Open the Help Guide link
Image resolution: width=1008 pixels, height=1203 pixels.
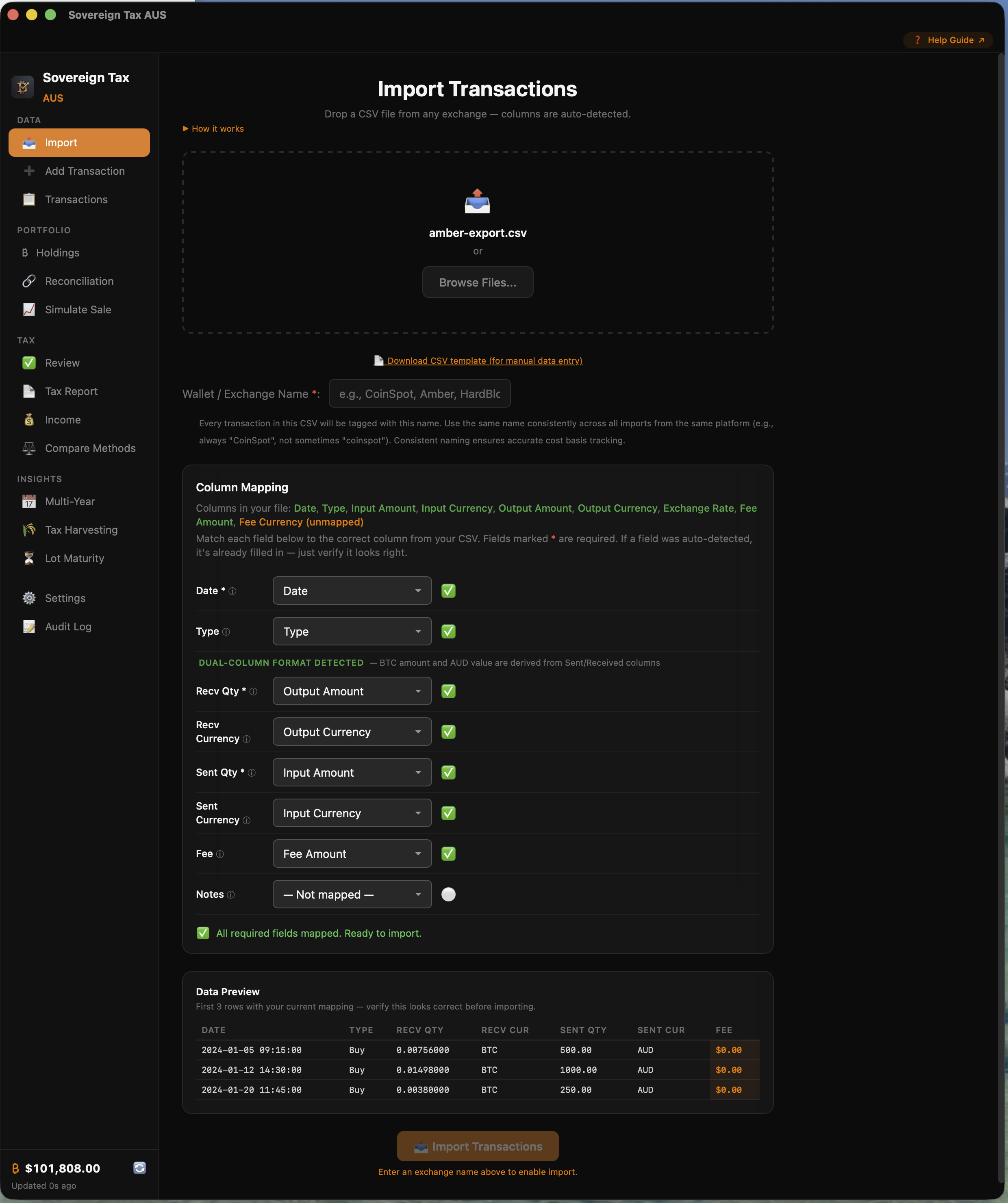coord(949,40)
